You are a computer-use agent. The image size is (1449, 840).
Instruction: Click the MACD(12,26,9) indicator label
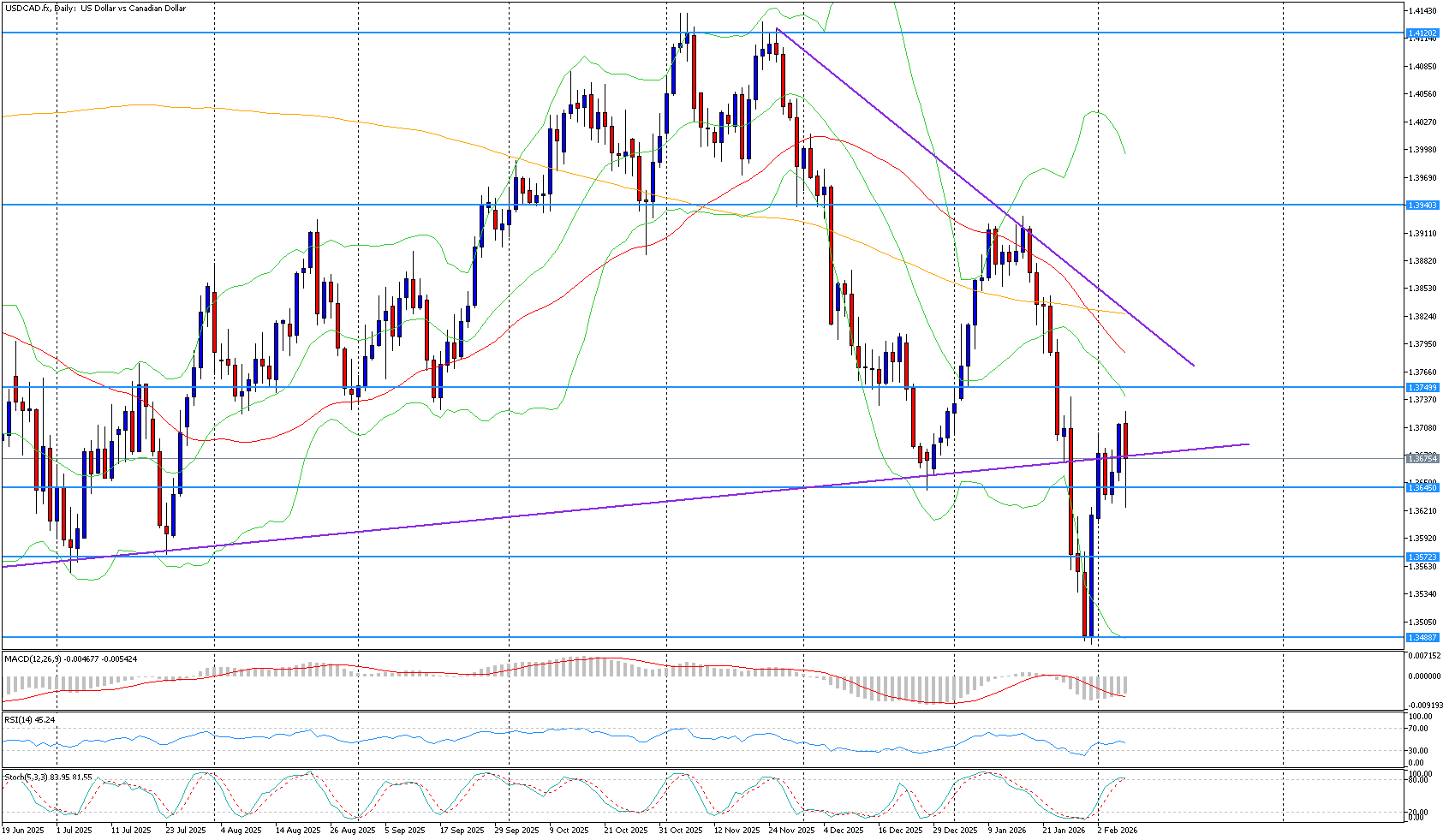(x=70, y=658)
